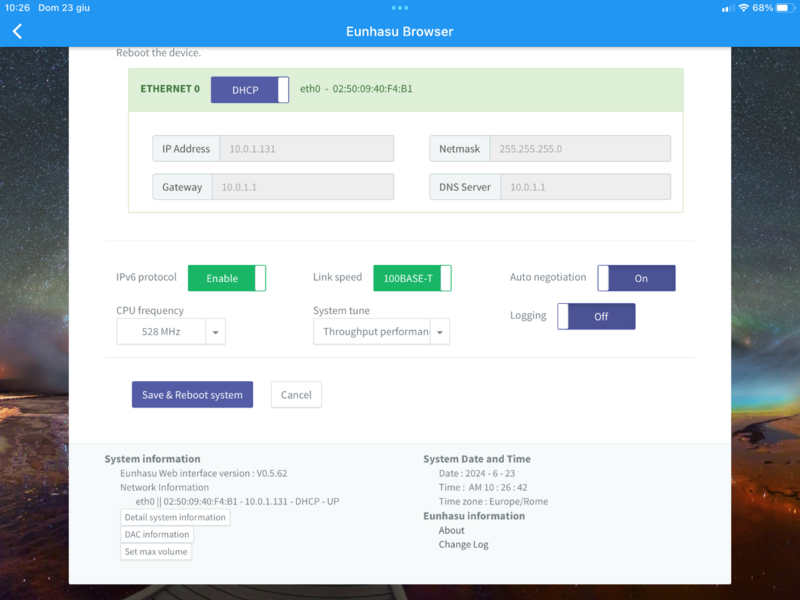This screenshot has height=600, width=800.
Task: Turn off Auto negotiation
Action: pyautogui.click(x=636, y=278)
